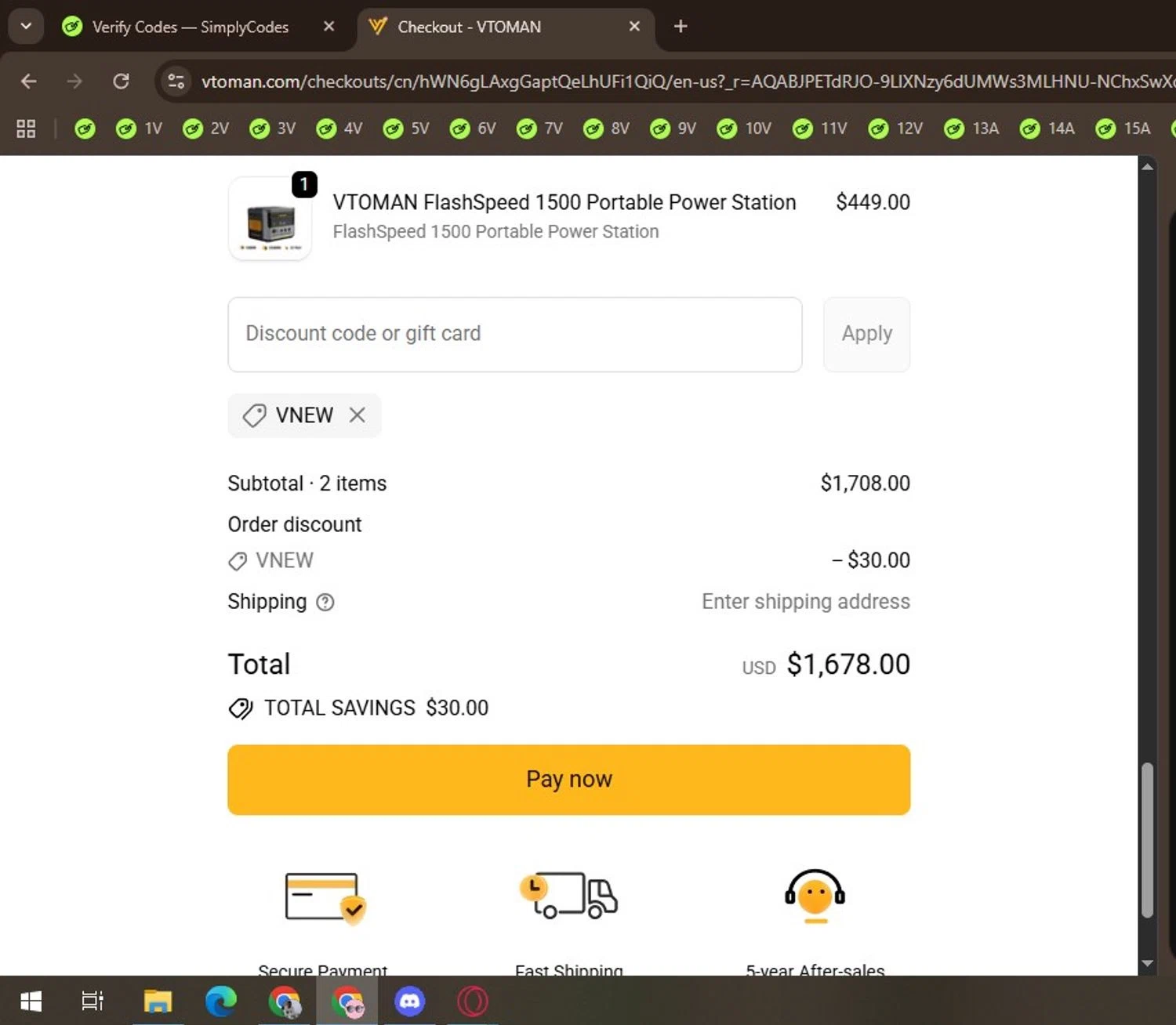View site information icon in address bar
Viewport: 1176px width, 1025px height.
click(x=176, y=81)
